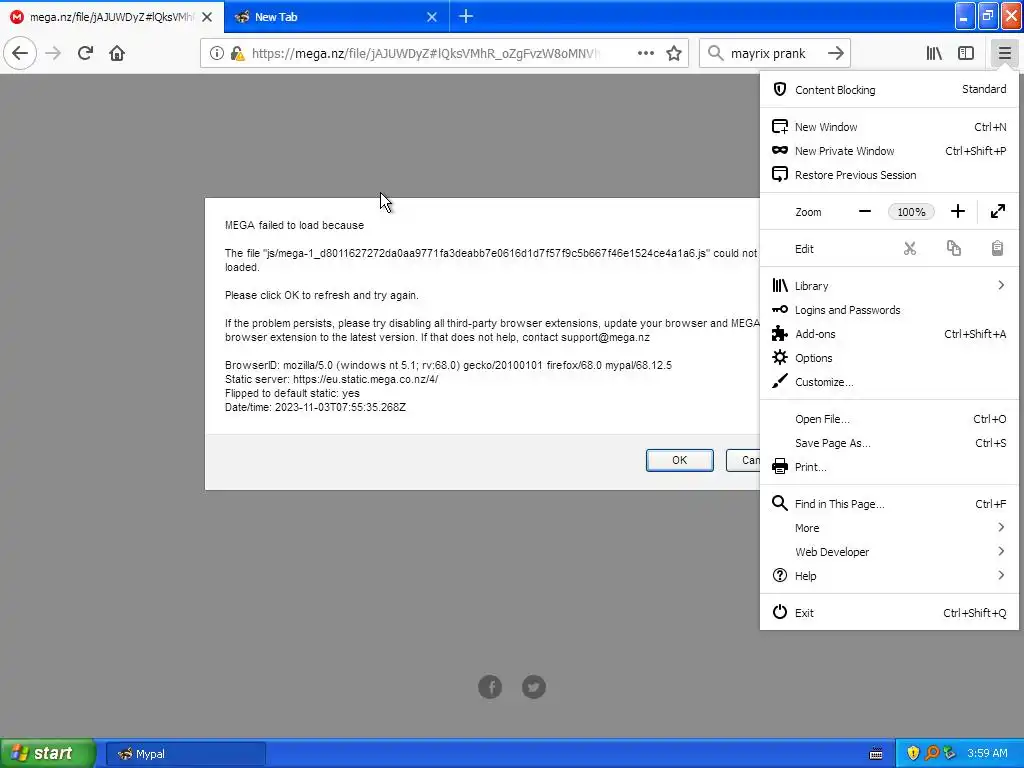
Task: Click the security shield tray icon
Action: (x=913, y=753)
